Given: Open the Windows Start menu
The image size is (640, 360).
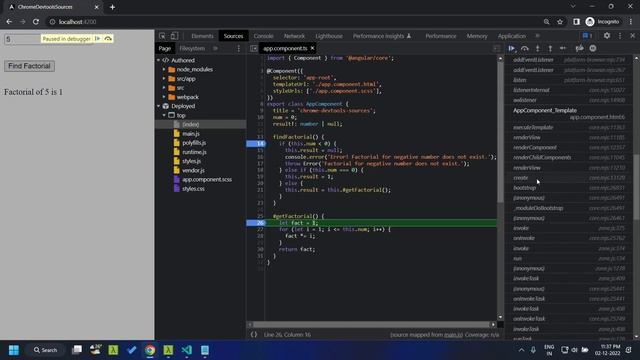Looking at the screenshot, I should point(14,350).
